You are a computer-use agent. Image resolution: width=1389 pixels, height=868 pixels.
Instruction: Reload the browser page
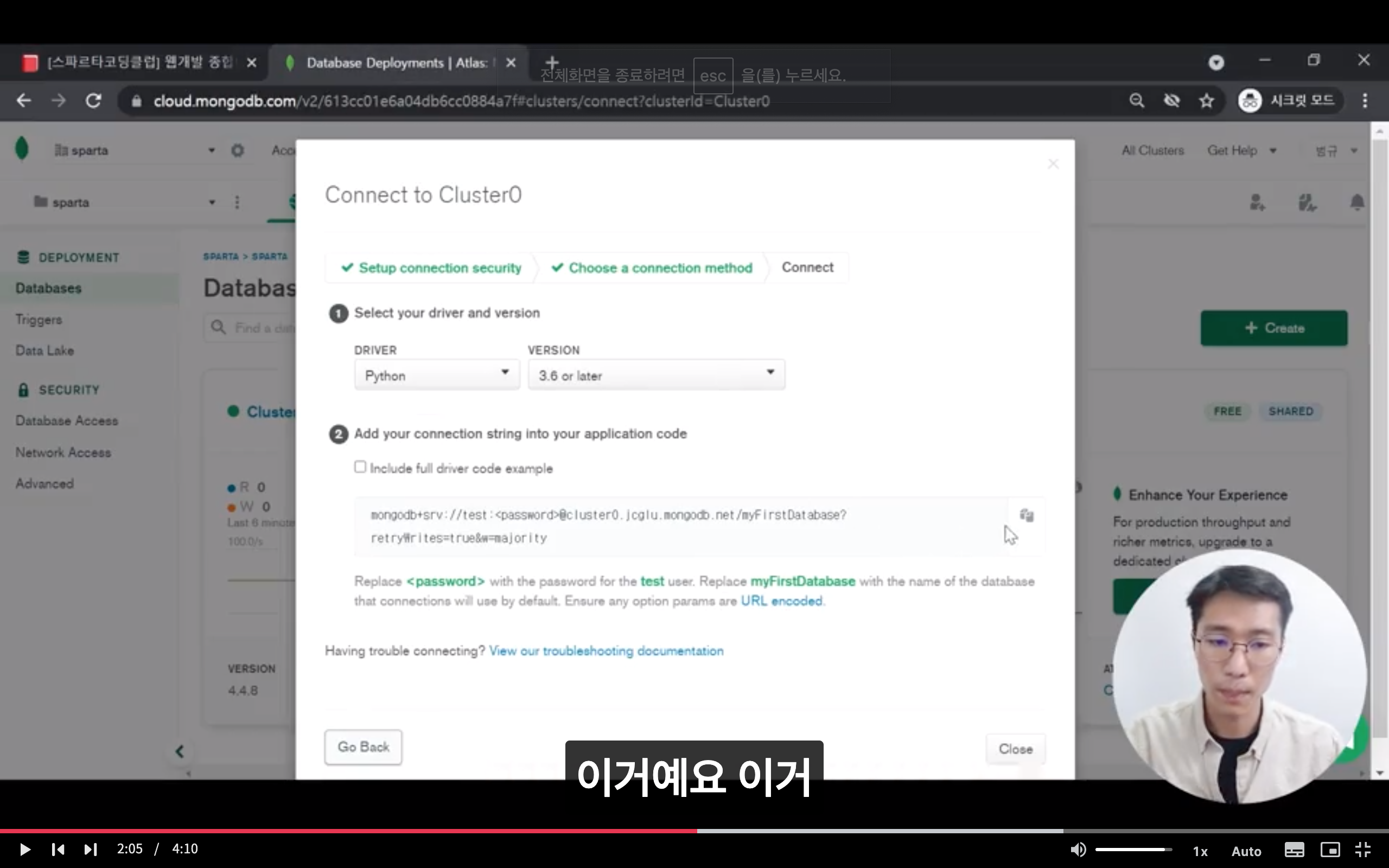[x=93, y=101]
